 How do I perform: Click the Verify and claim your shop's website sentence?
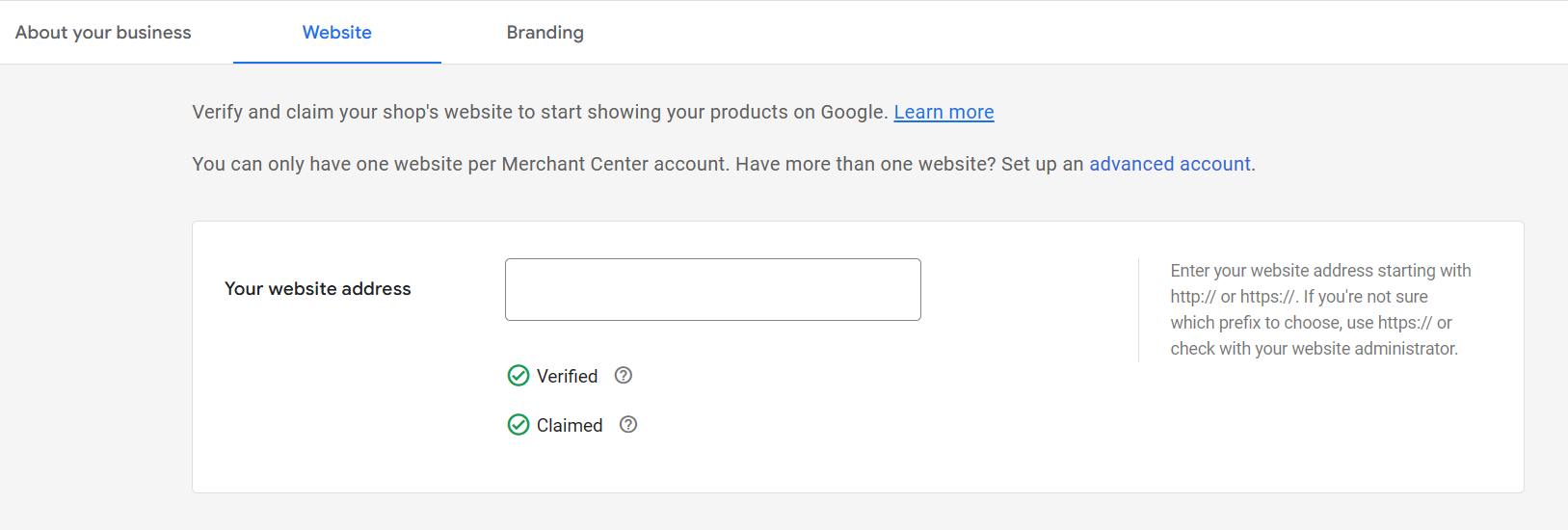[540, 112]
